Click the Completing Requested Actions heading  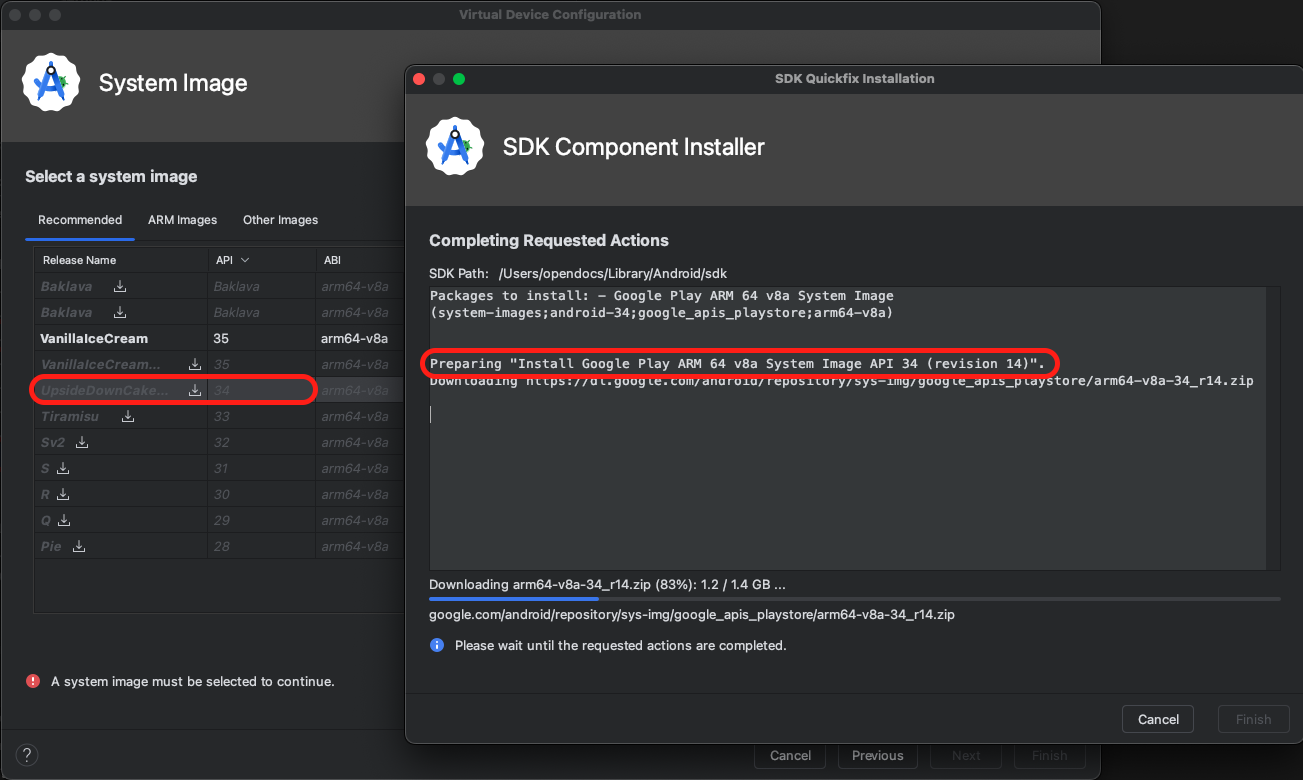click(x=549, y=240)
